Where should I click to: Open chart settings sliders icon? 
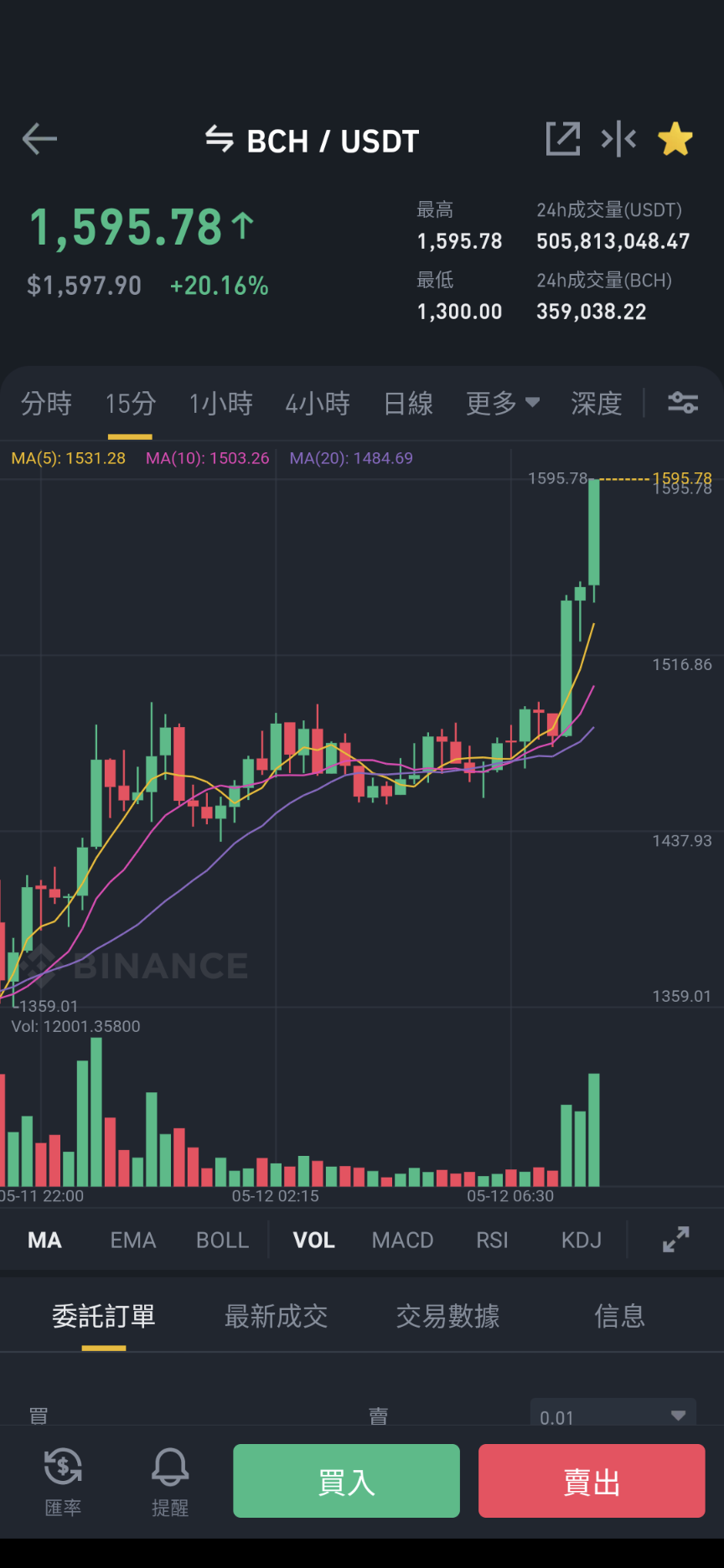683,403
